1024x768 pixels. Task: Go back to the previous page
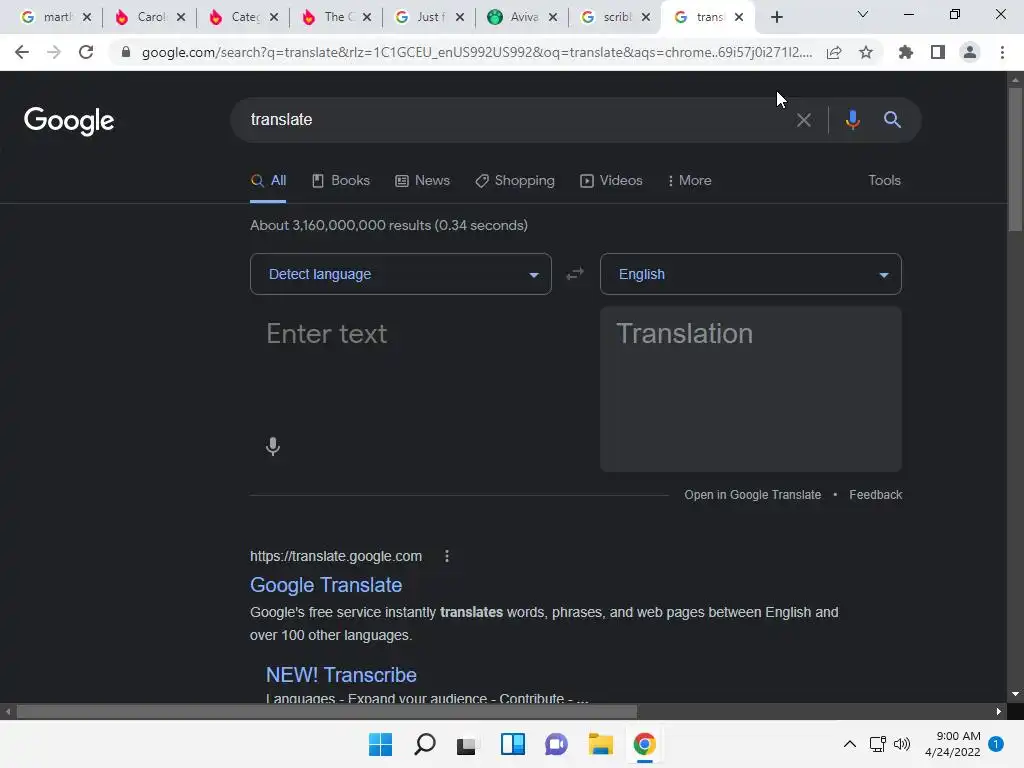22,52
